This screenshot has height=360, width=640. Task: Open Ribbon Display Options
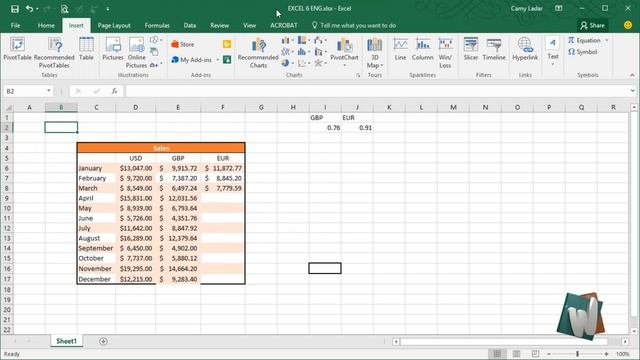pos(559,8)
